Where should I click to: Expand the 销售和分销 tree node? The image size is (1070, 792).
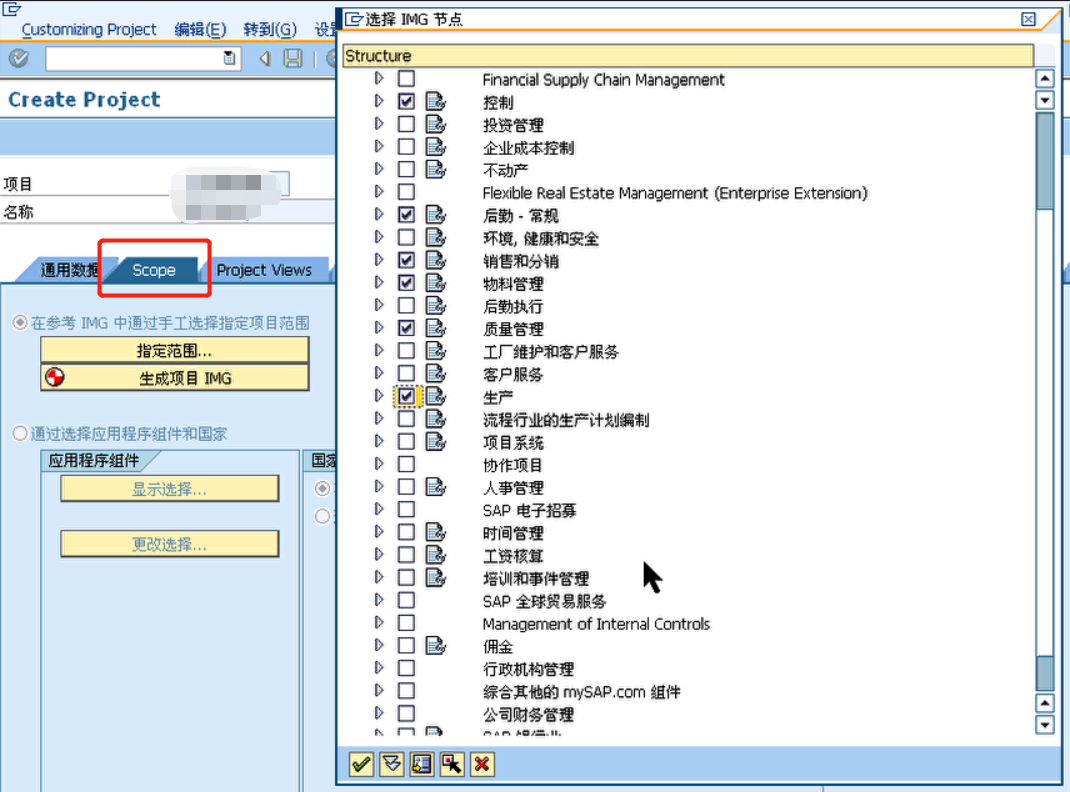click(x=380, y=260)
